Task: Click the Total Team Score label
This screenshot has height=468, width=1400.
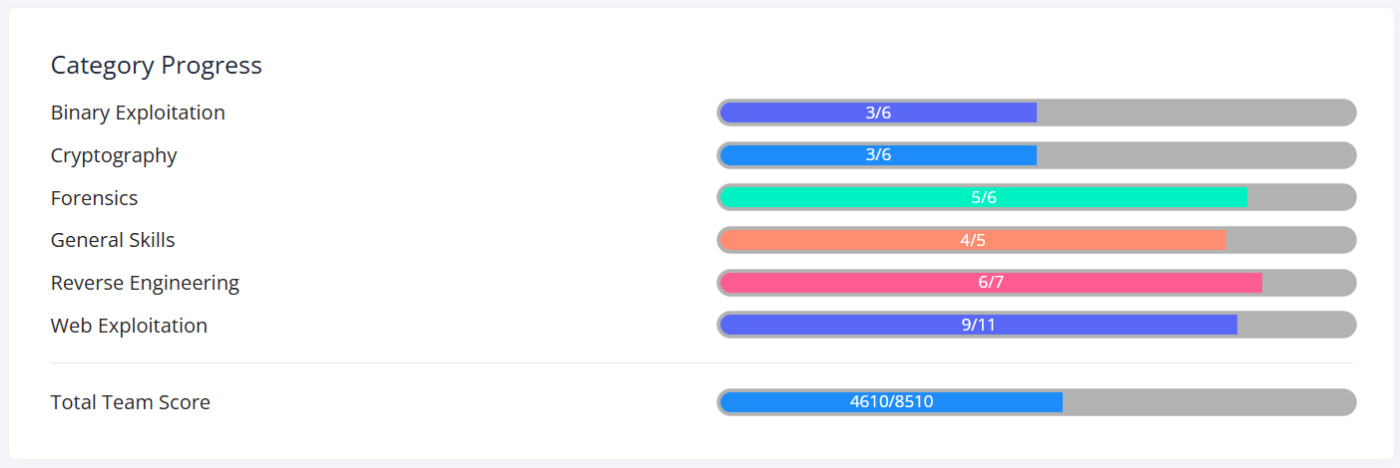Action: coord(130,403)
